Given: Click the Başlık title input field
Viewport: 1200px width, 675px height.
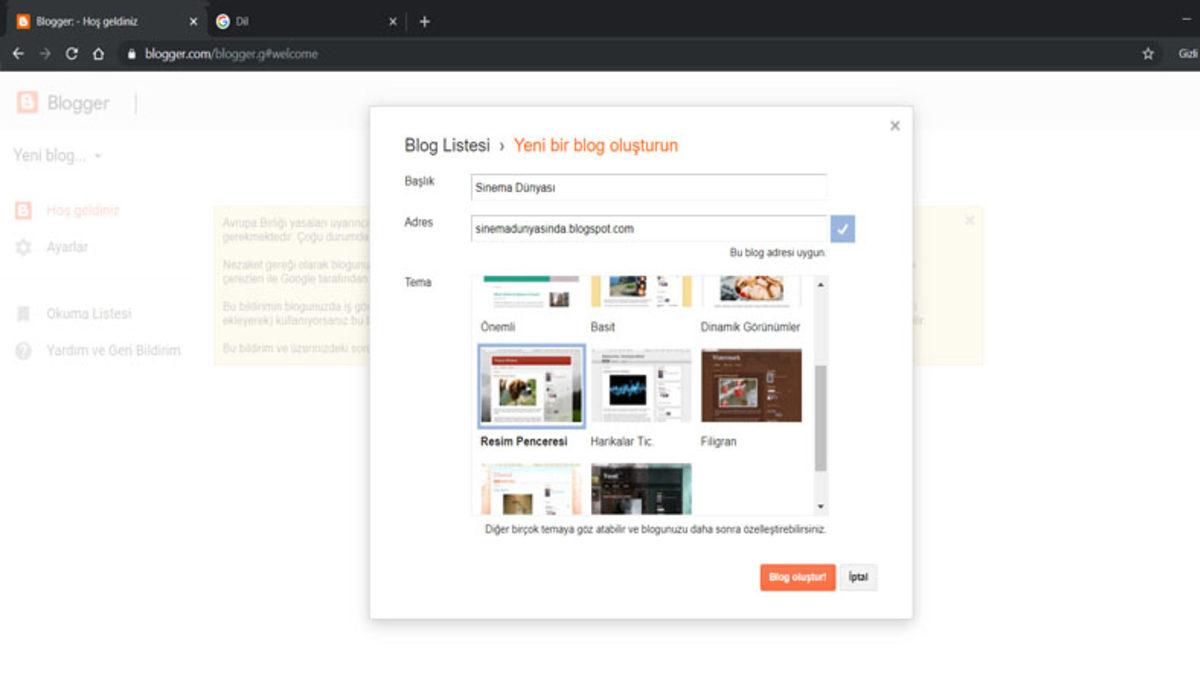Looking at the screenshot, I should coord(650,187).
